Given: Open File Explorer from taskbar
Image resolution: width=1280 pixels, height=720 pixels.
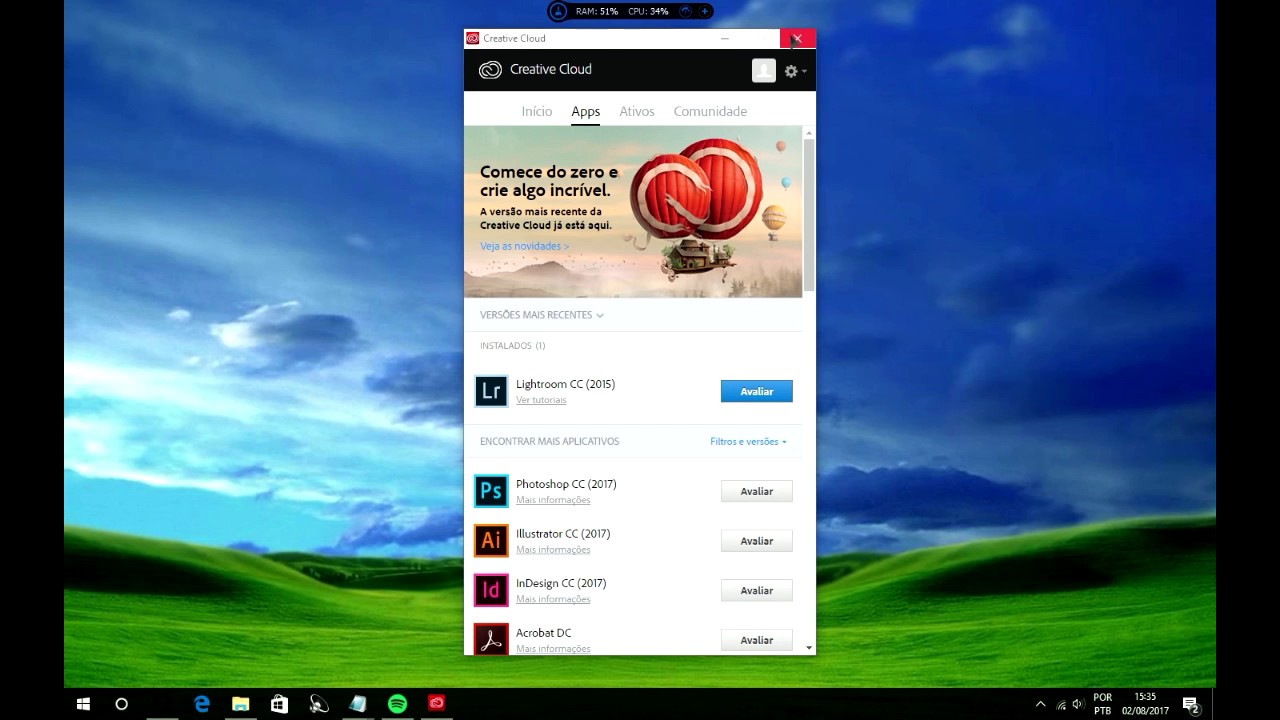Looking at the screenshot, I should point(241,704).
